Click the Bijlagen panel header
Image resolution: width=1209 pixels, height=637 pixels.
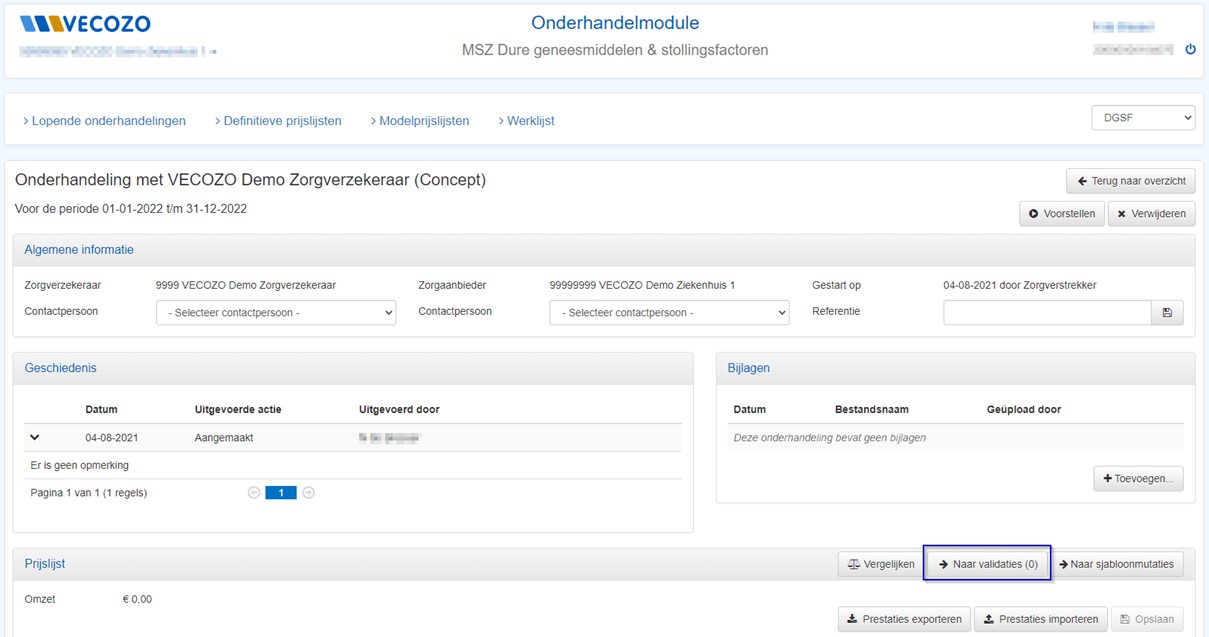click(956, 368)
